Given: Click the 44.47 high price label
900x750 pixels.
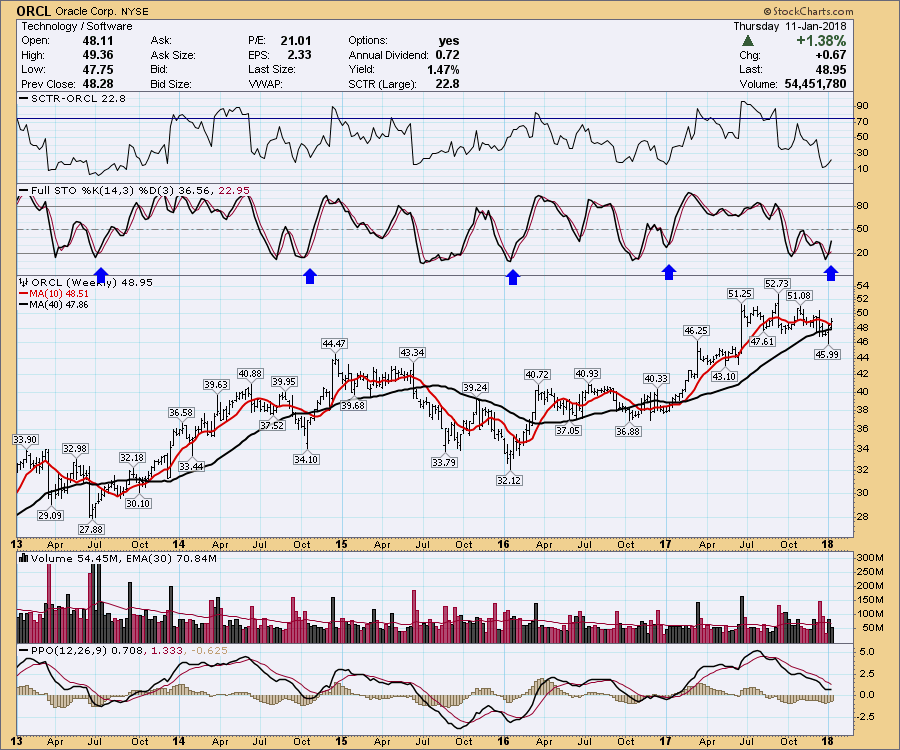Looking at the screenshot, I should pyautogui.click(x=334, y=343).
